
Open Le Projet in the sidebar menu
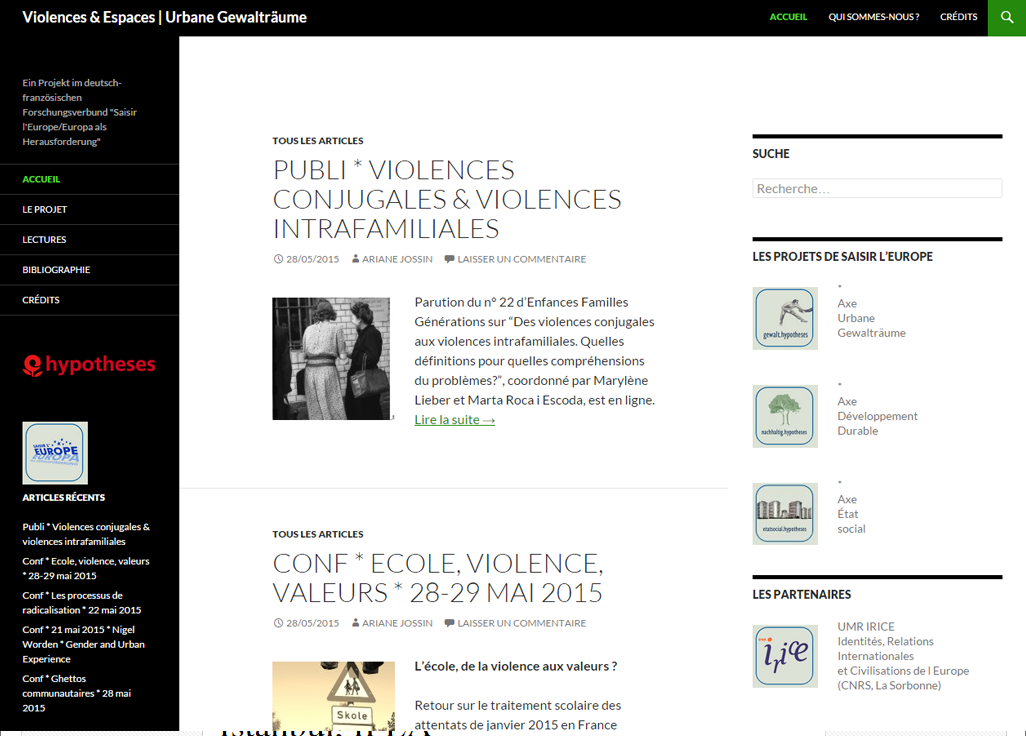[x=45, y=210]
